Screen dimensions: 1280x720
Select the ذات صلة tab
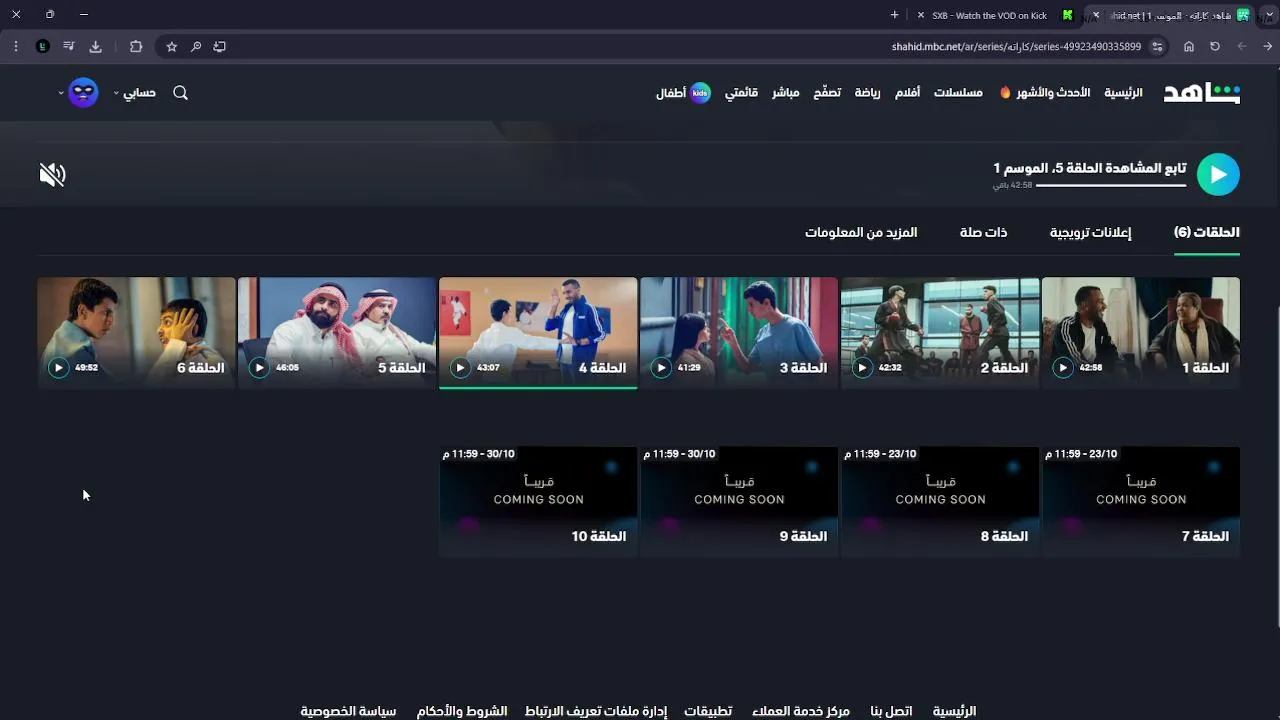(x=983, y=232)
